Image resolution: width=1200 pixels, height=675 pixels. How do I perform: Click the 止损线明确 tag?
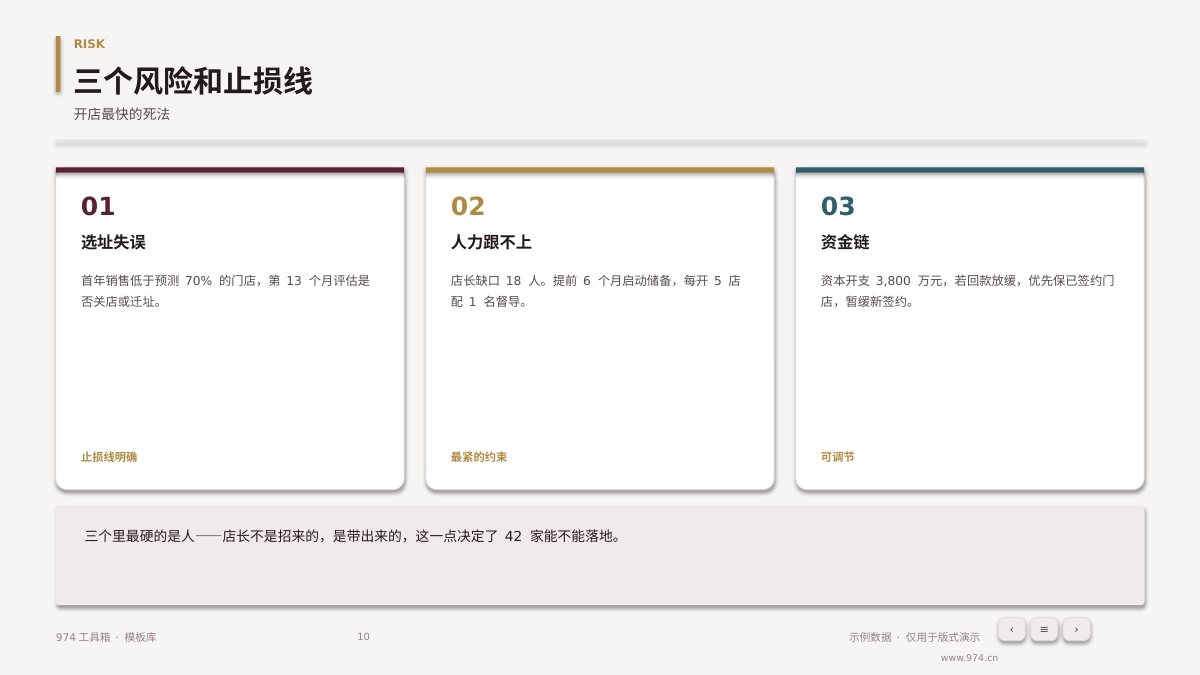pyautogui.click(x=109, y=457)
